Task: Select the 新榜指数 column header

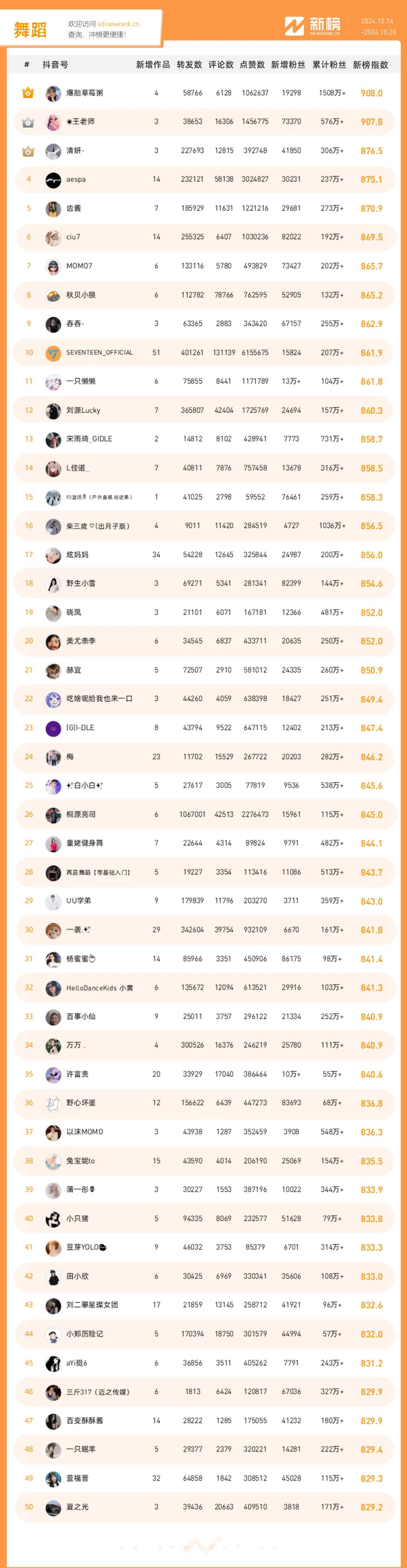Action: click(x=370, y=65)
